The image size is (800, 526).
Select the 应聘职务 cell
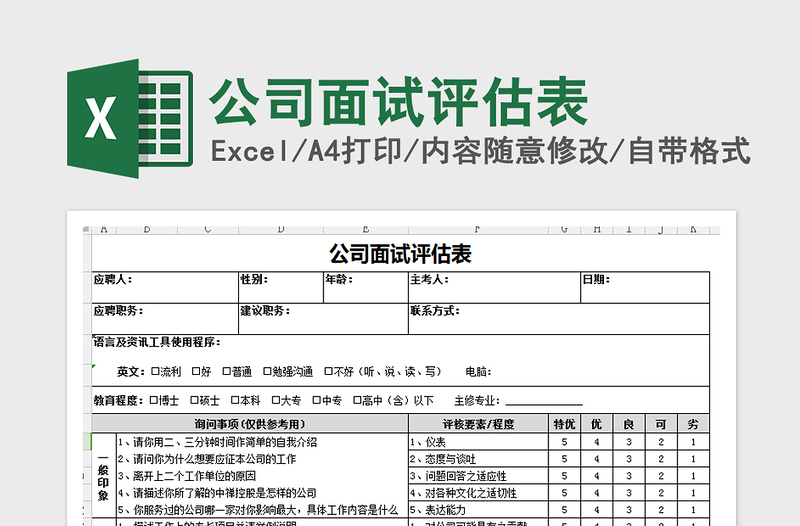pyautogui.click(x=165, y=319)
